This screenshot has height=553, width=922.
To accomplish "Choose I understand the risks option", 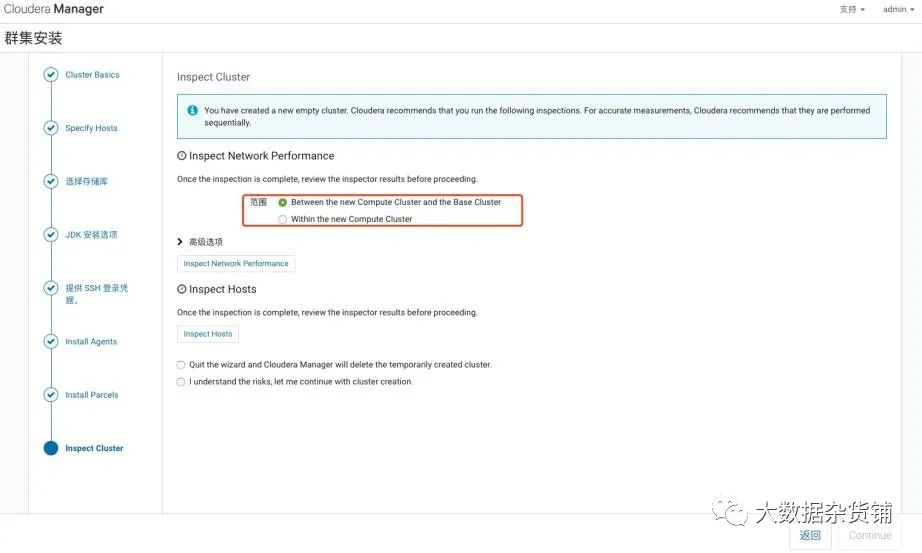I will 181,382.
